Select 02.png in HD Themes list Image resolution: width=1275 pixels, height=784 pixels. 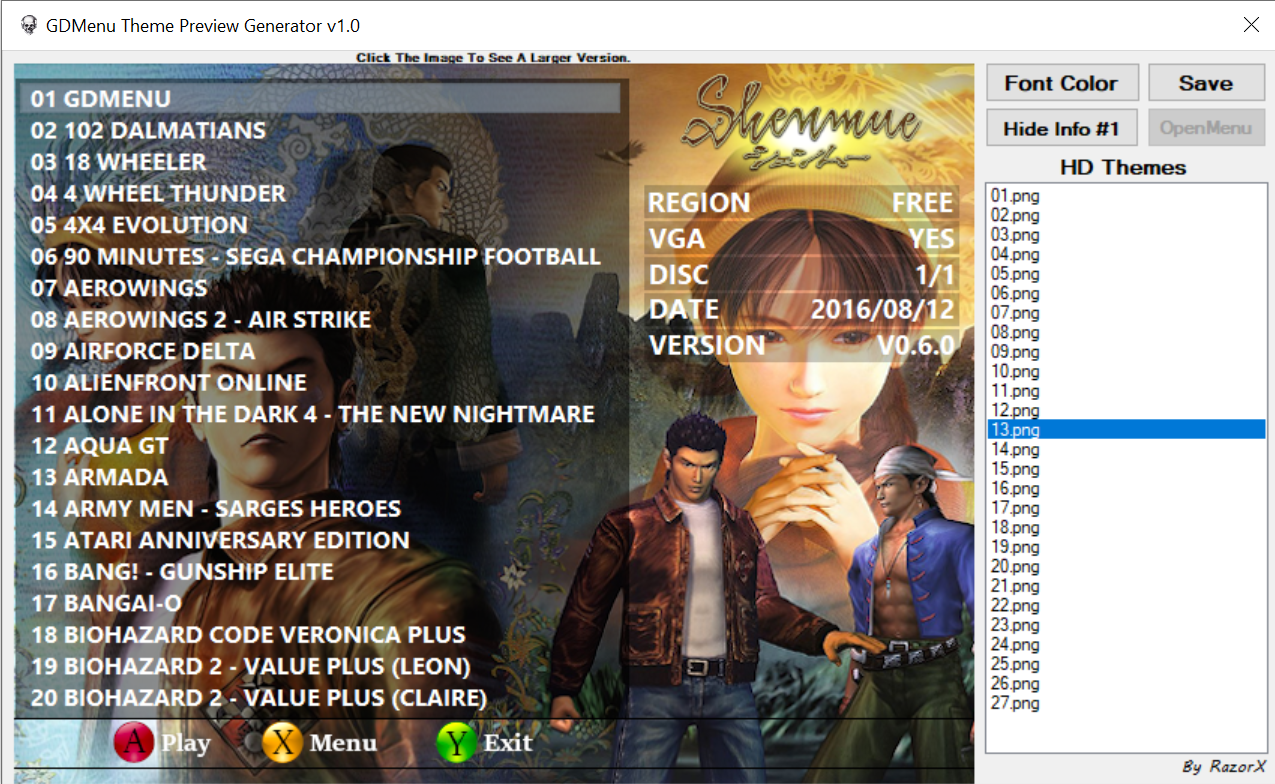[x=1125, y=215]
